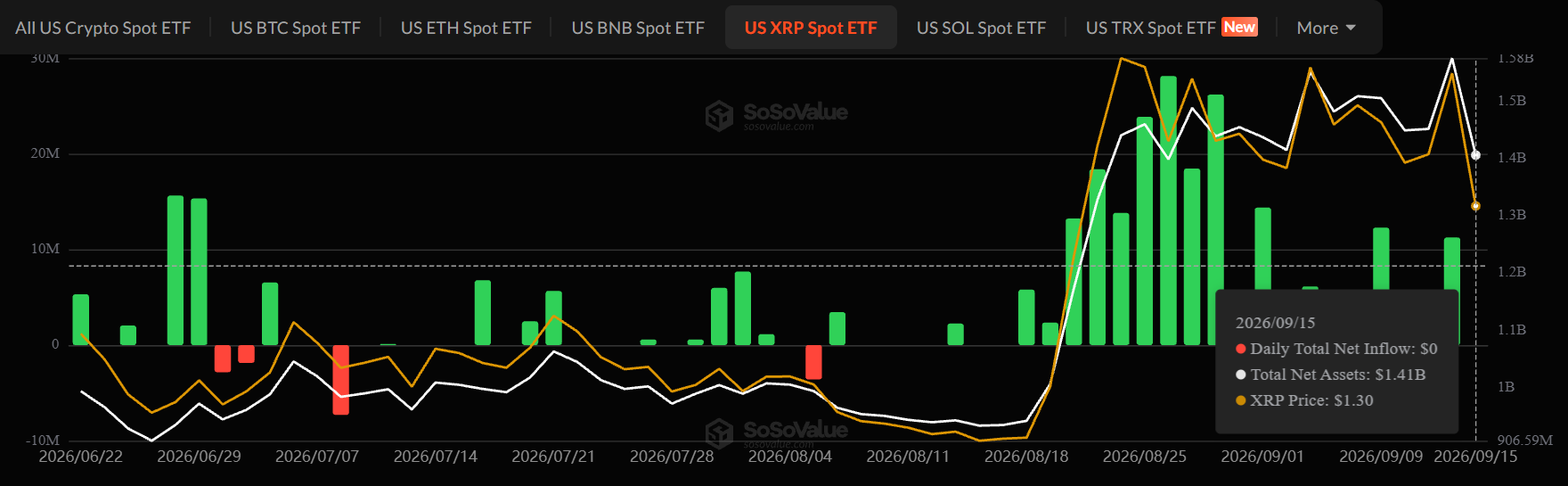This screenshot has height=486, width=1568.
Task: Click the 2026/07/21 x-axis date label
Action: tap(553, 457)
